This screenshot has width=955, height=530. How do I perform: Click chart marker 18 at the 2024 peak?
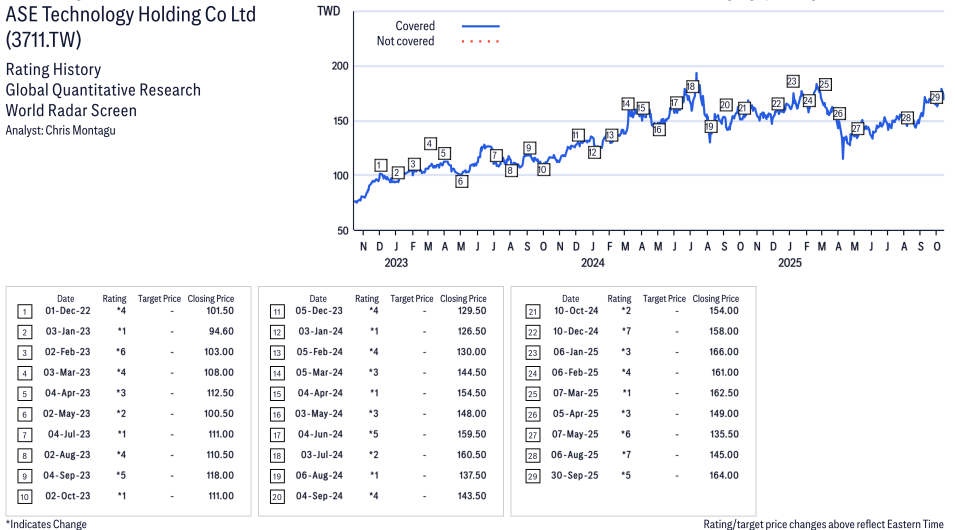tap(691, 87)
